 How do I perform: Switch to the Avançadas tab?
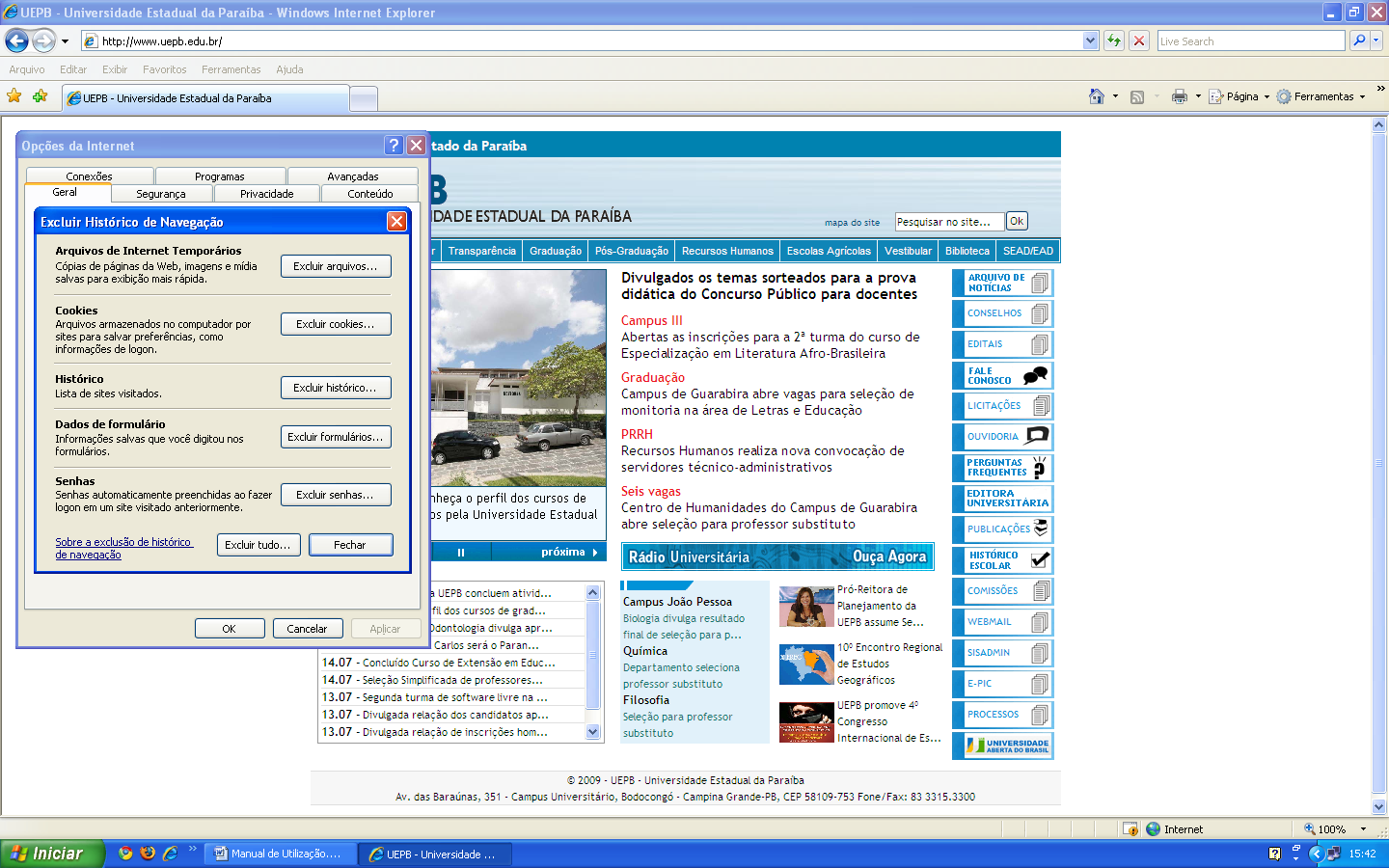click(x=353, y=176)
